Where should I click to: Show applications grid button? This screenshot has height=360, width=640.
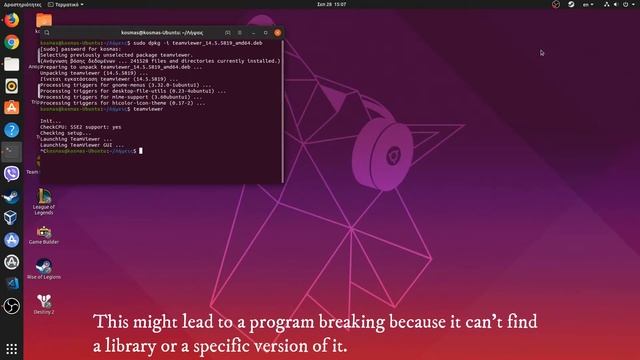11,349
